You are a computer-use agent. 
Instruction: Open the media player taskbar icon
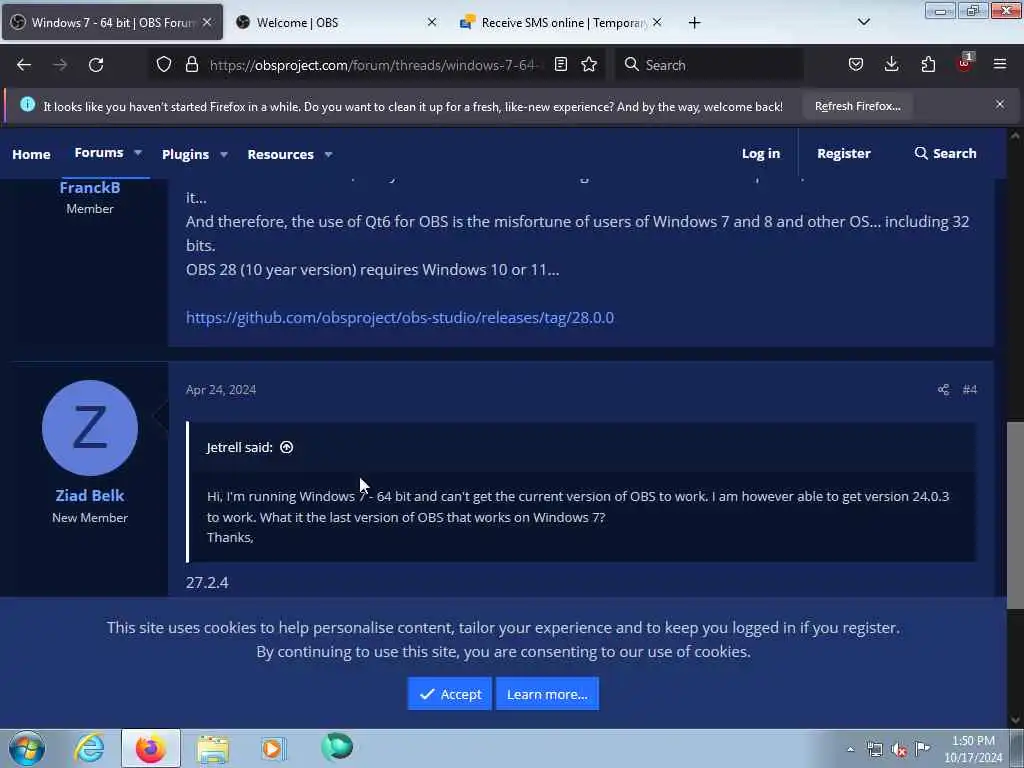[274, 748]
